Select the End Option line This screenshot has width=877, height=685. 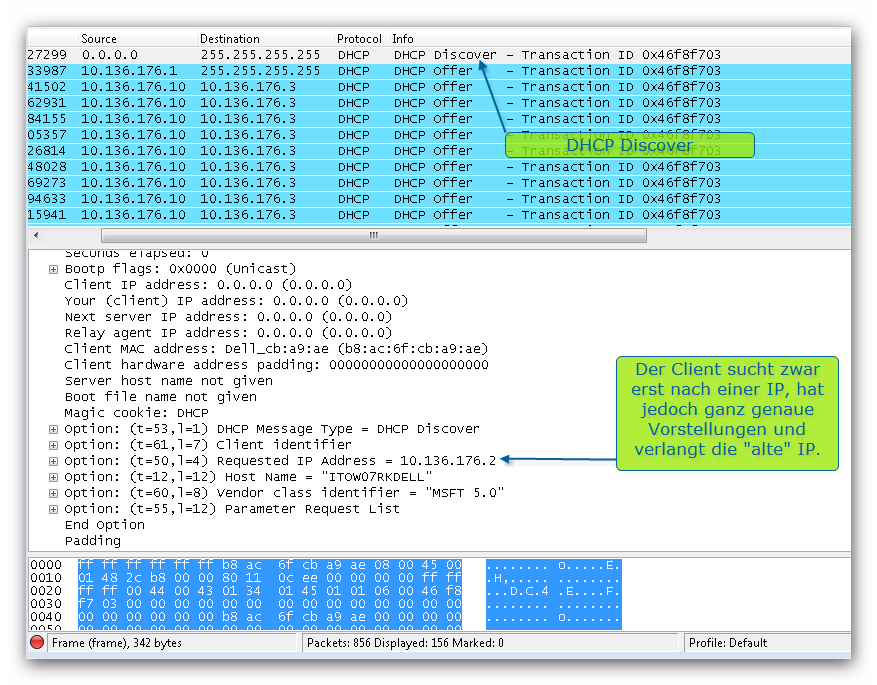[x=105, y=525]
